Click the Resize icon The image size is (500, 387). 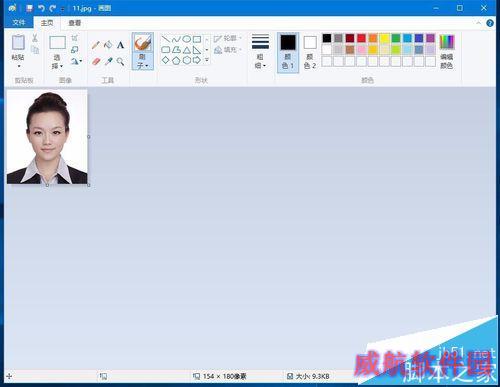[x=75, y=50]
